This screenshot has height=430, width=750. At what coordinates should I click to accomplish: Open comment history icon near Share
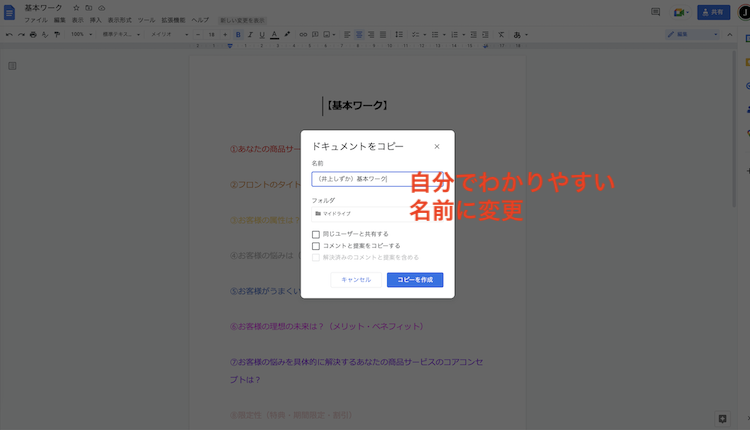pyautogui.click(x=655, y=12)
